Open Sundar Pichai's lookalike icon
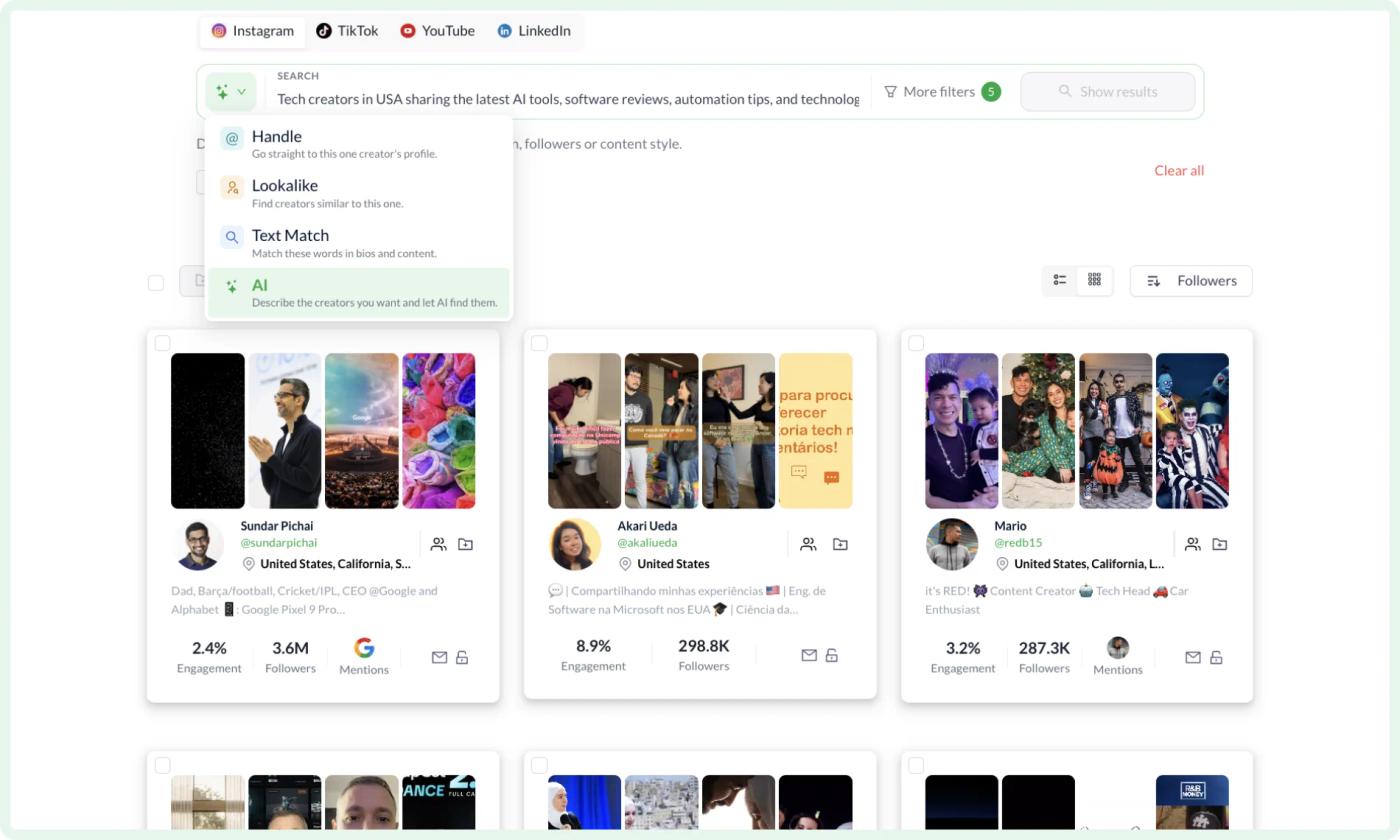1400x840 pixels. tap(438, 544)
